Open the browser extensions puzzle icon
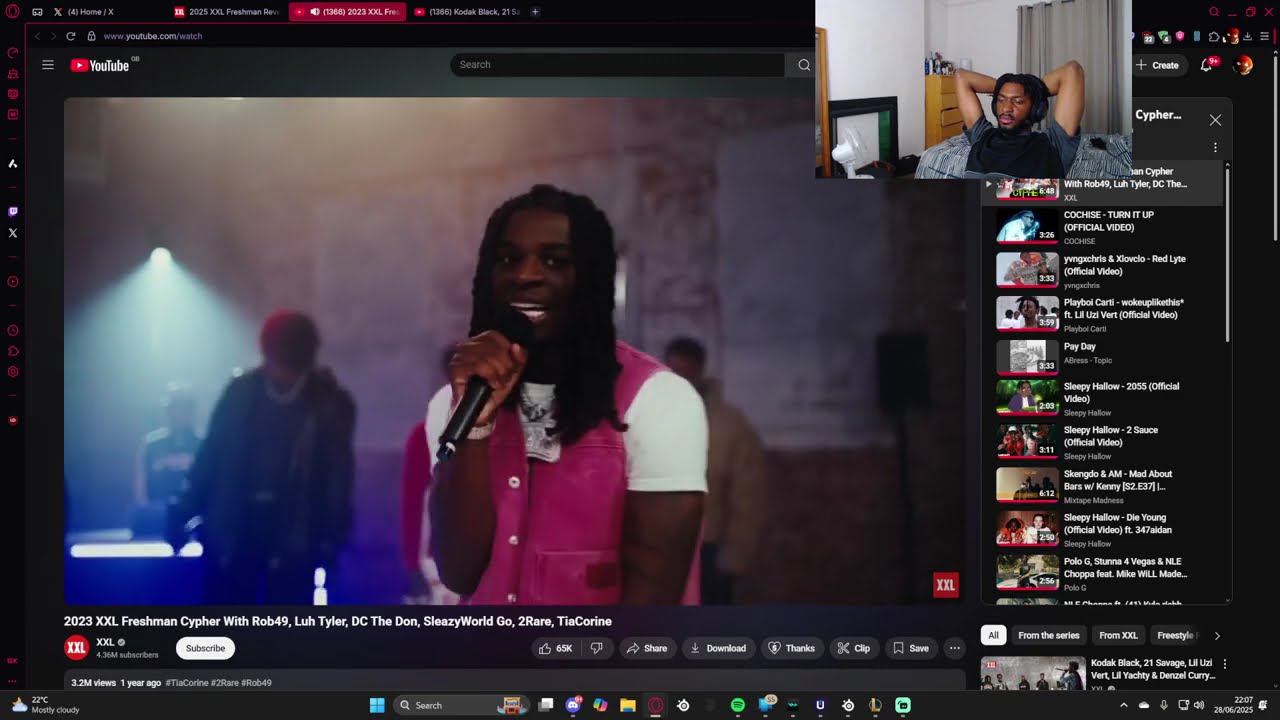Image resolution: width=1280 pixels, height=720 pixels. pos(1214,37)
